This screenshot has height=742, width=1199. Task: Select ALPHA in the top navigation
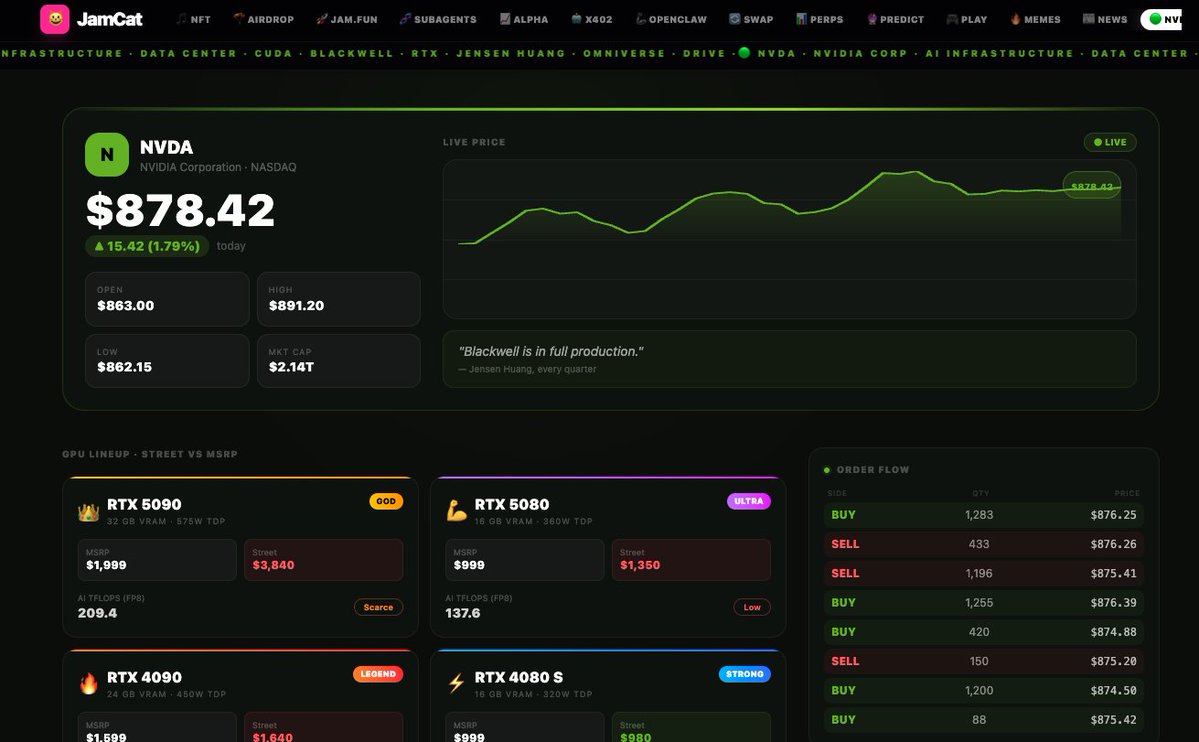pyautogui.click(x=524, y=19)
